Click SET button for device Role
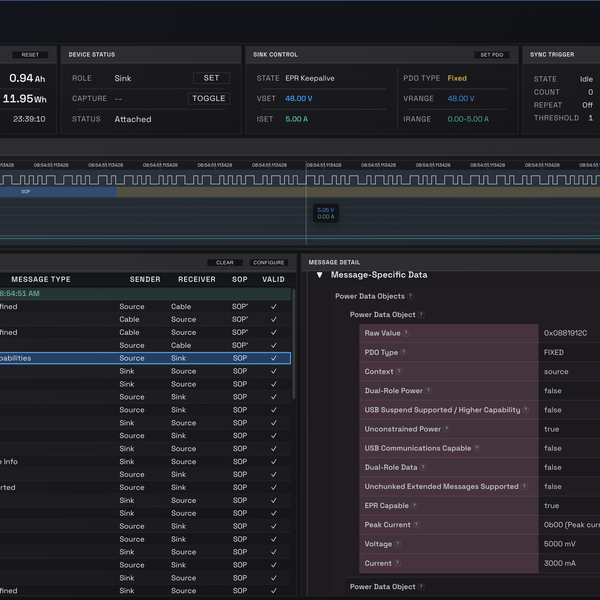 pos(211,78)
